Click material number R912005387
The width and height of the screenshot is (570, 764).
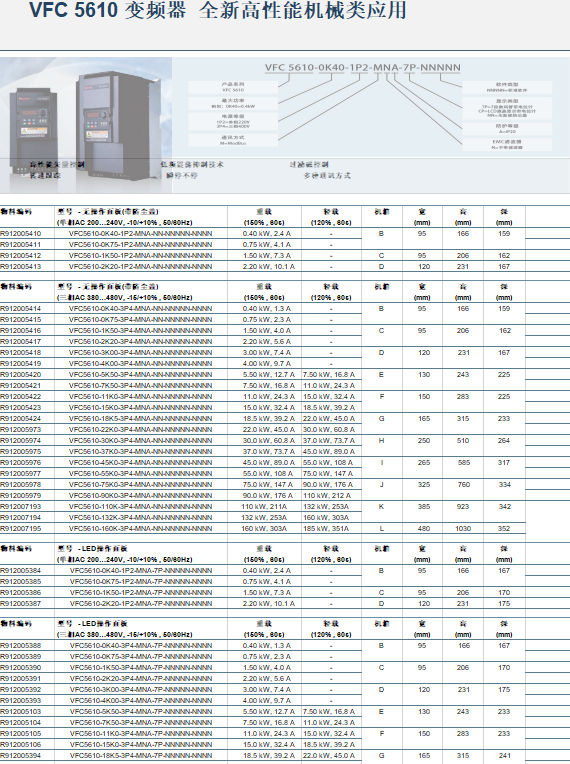pyautogui.click(x=21, y=604)
